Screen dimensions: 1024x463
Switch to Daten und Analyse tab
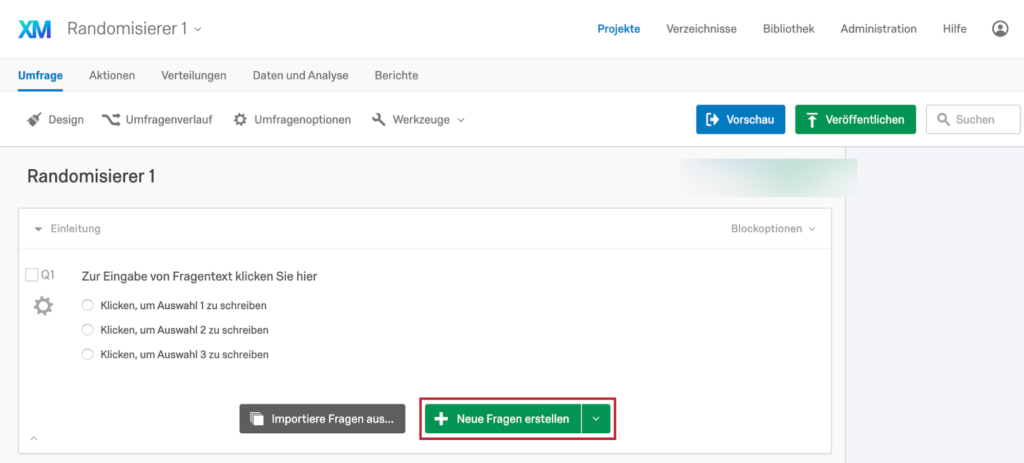[300, 75]
